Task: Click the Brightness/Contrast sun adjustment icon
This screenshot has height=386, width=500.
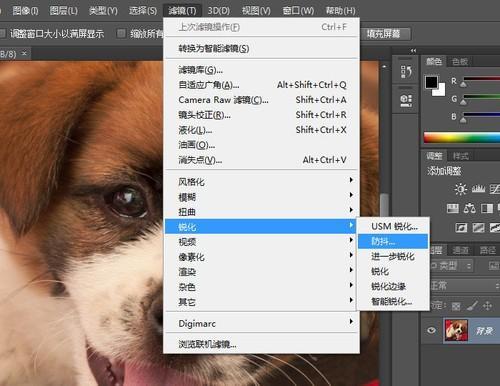Action: 461,189
